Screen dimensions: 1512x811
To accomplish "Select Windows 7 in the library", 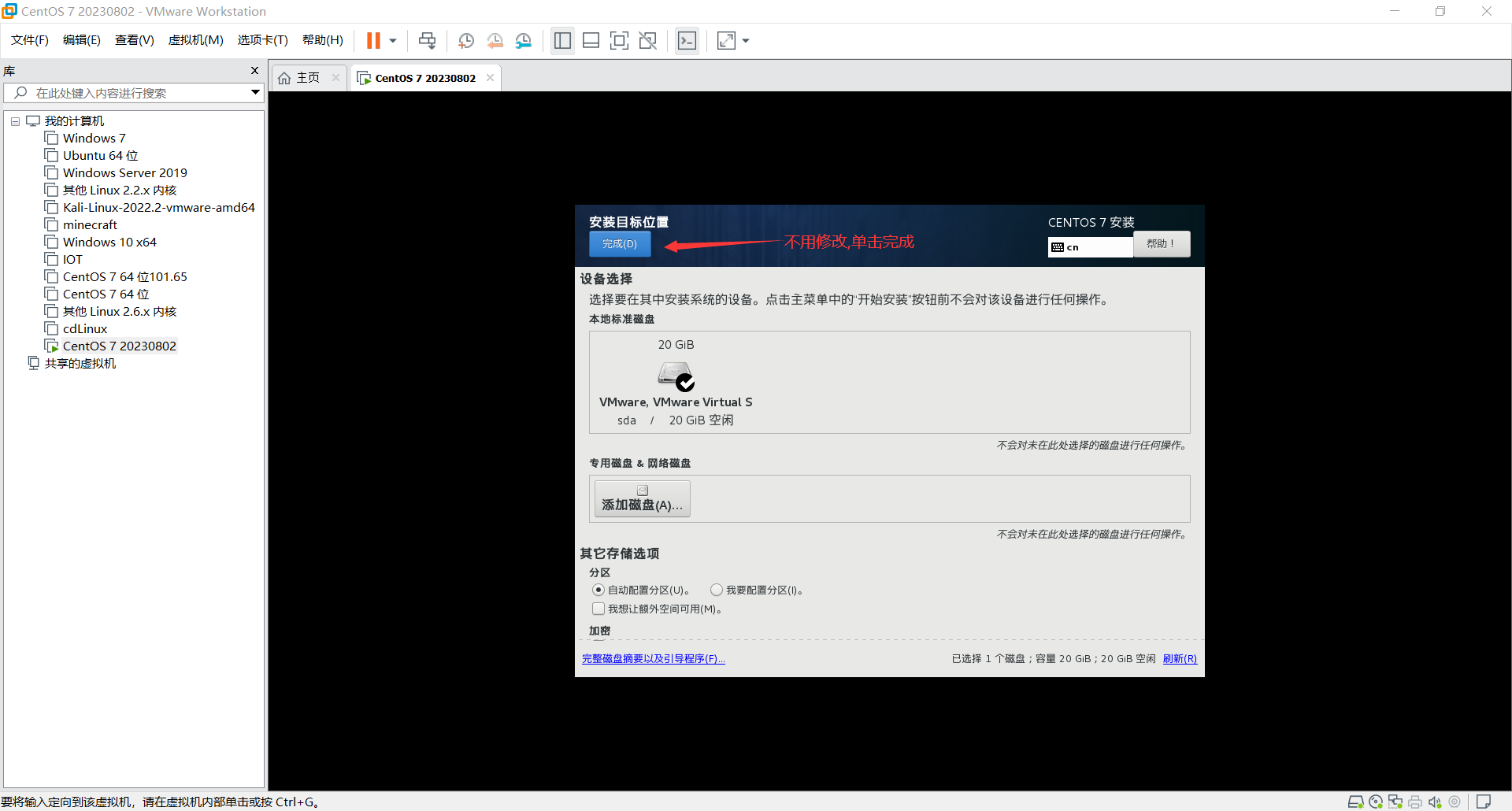I will point(94,139).
